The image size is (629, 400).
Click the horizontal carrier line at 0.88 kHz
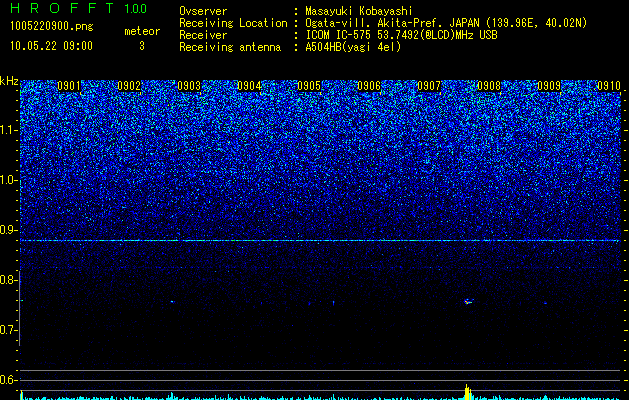[x=320, y=240]
